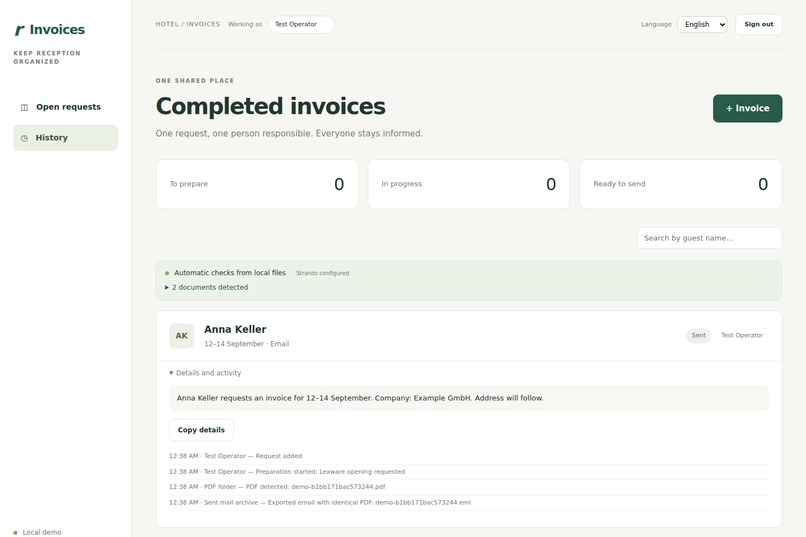Click the History clock icon

pyautogui.click(x=24, y=138)
